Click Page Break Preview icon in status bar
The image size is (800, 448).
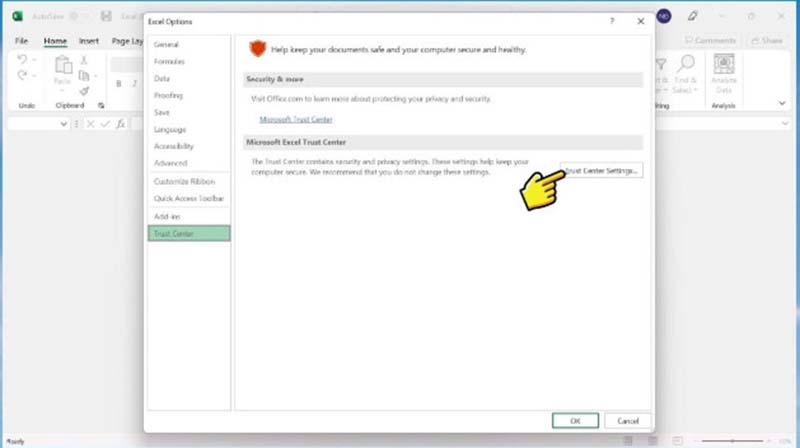pyautogui.click(x=677, y=440)
